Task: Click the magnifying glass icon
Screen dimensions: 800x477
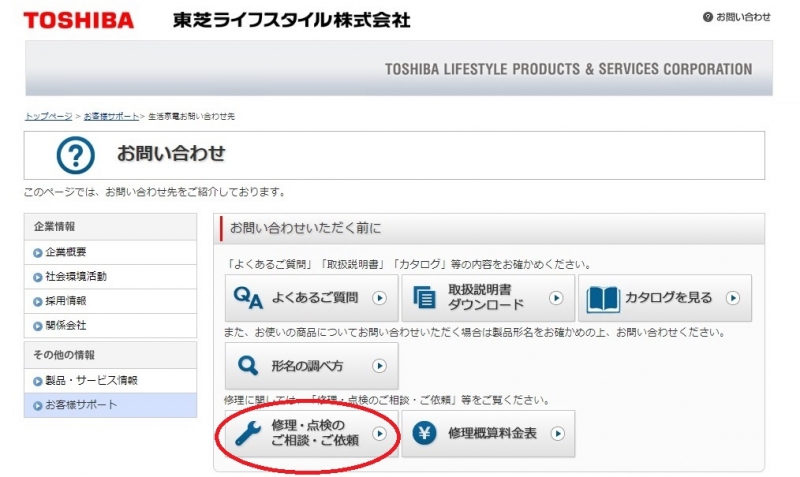Action: pyautogui.click(x=248, y=366)
